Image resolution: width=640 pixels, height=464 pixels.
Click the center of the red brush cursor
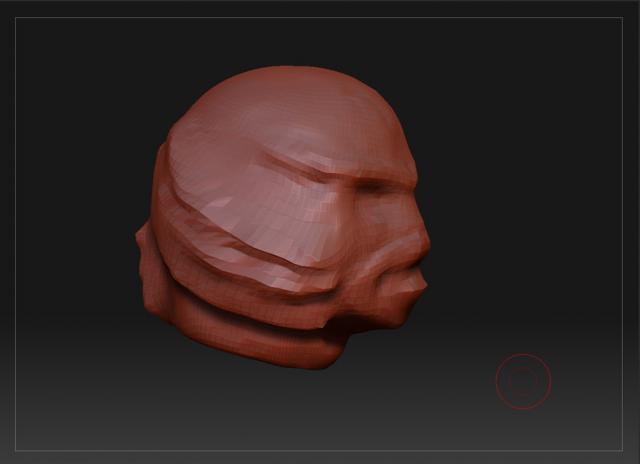pos(523,381)
